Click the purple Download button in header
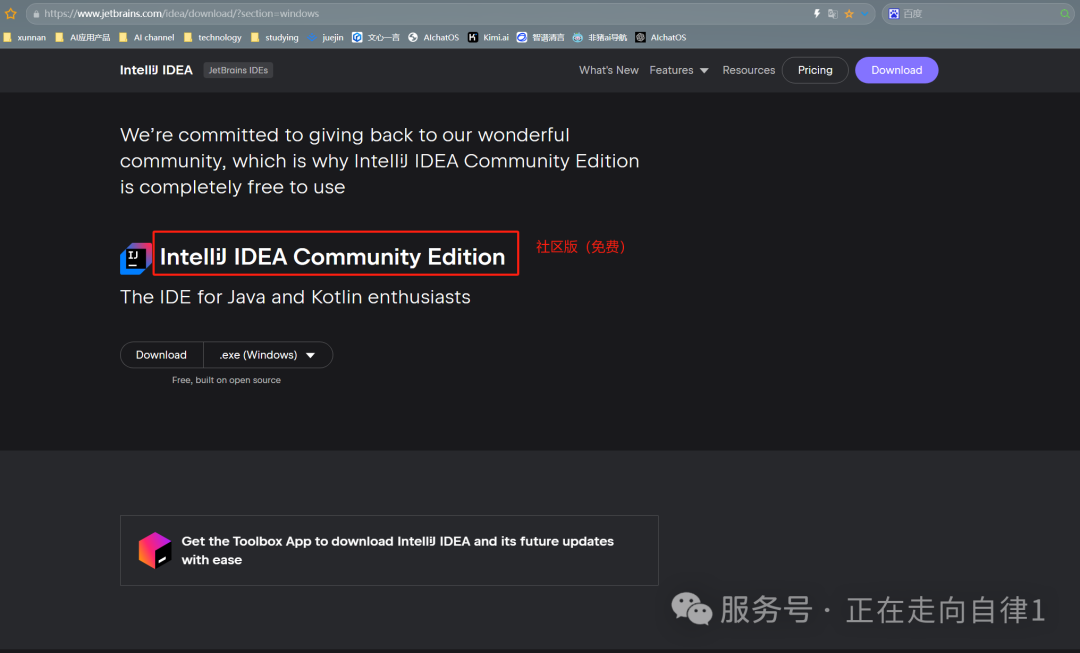Viewport: 1080px width, 653px height. pyautogui.click(x=896, y=70)
